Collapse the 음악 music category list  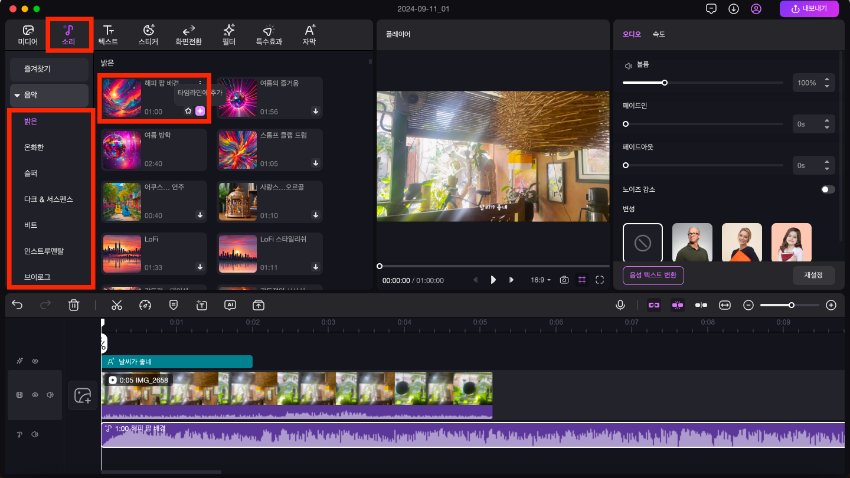pos(17,95)
